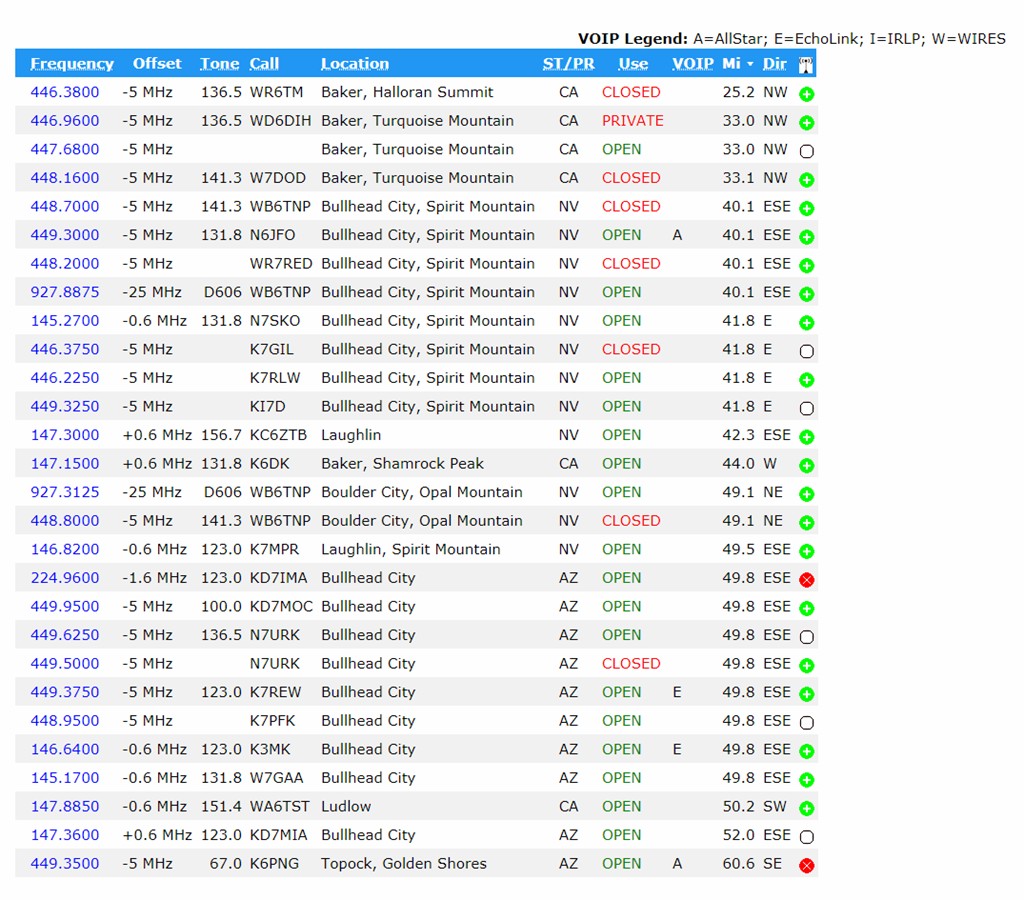The height and width of the screenshot is (900, 1024).
Task: Click the VOIP column header
Action: 692,64
